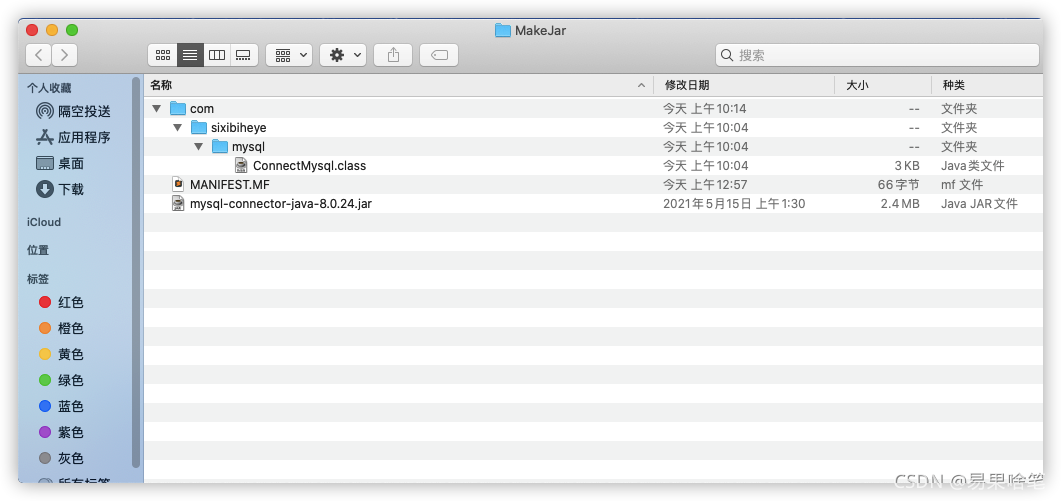
Task: Filter by 橙色 orange tag
Action: 61,328
